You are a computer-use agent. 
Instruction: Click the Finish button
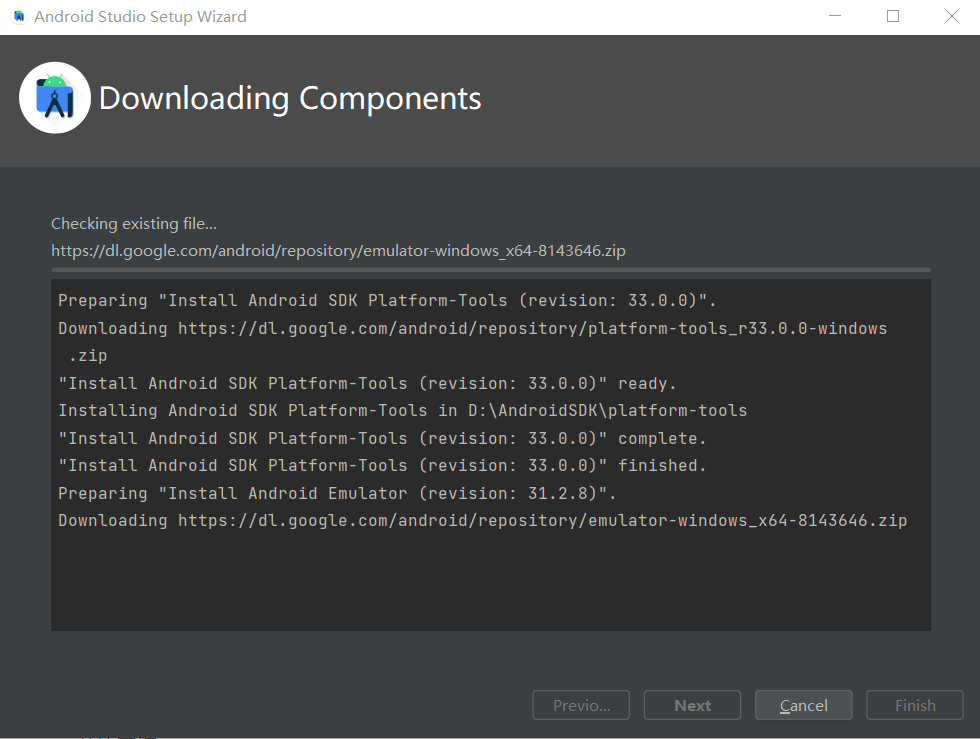(914, 705)
